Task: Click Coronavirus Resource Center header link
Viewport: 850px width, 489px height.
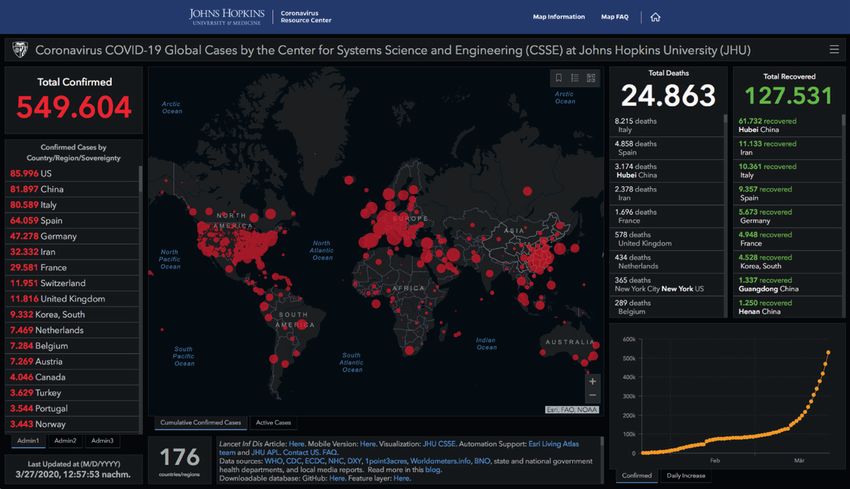Action: [305, 17]
